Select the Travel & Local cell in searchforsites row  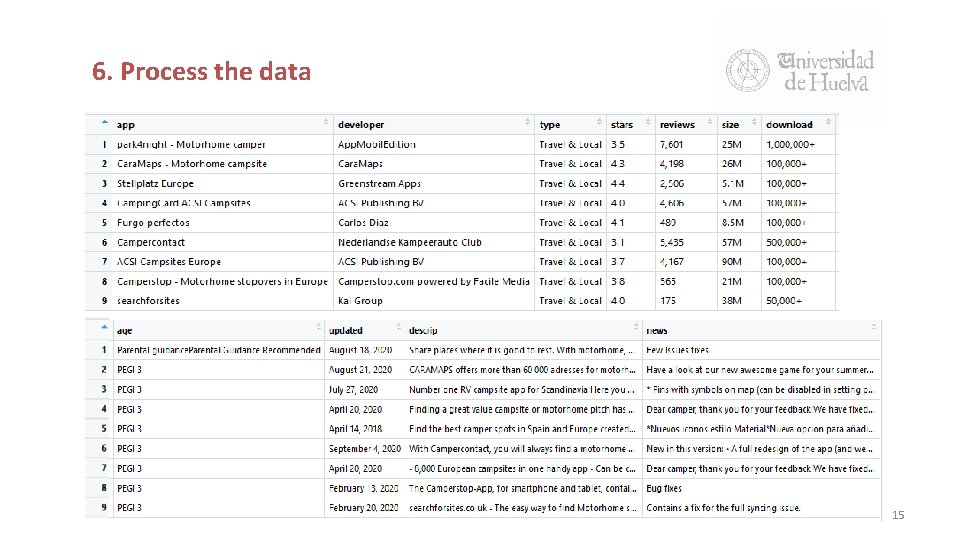pos(571,301)
